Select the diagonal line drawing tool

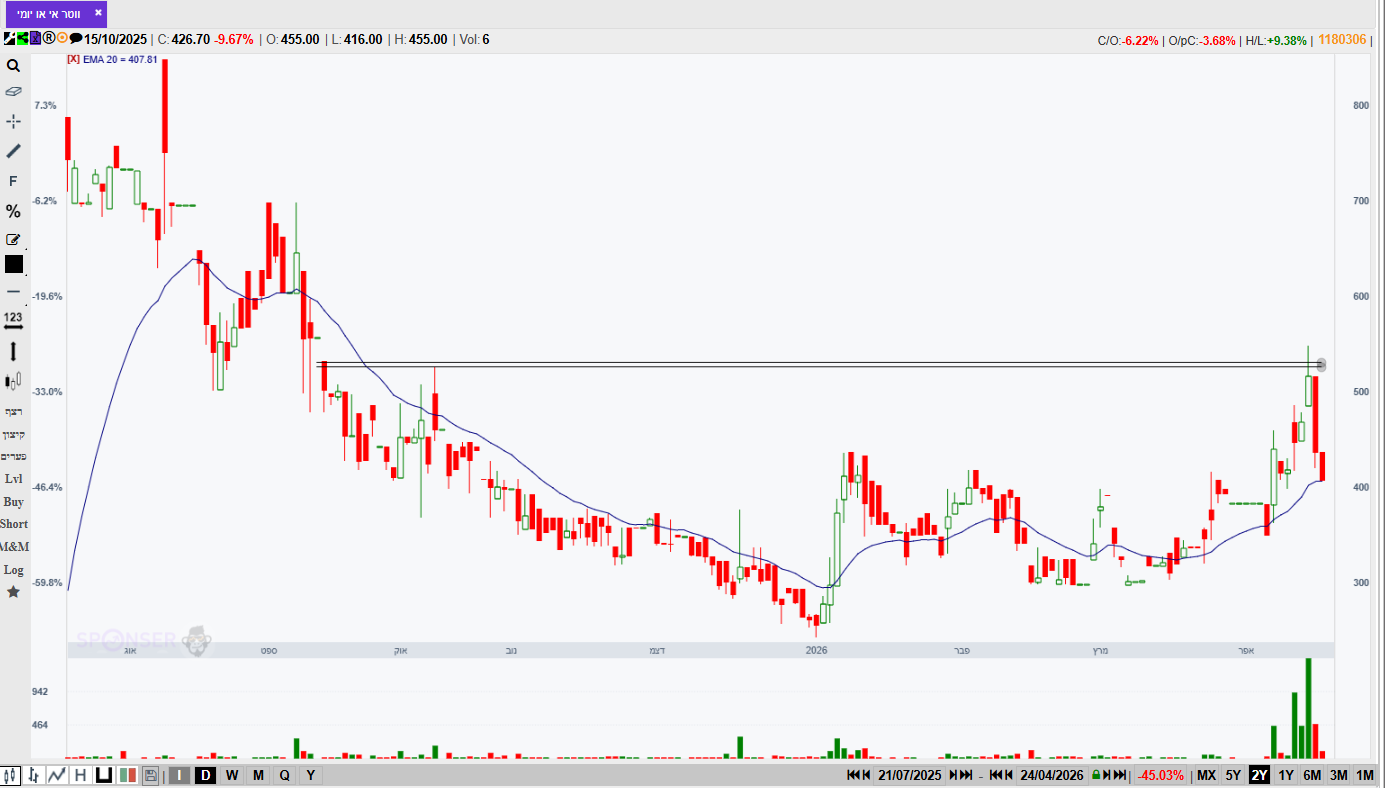[x=13, y=151]
